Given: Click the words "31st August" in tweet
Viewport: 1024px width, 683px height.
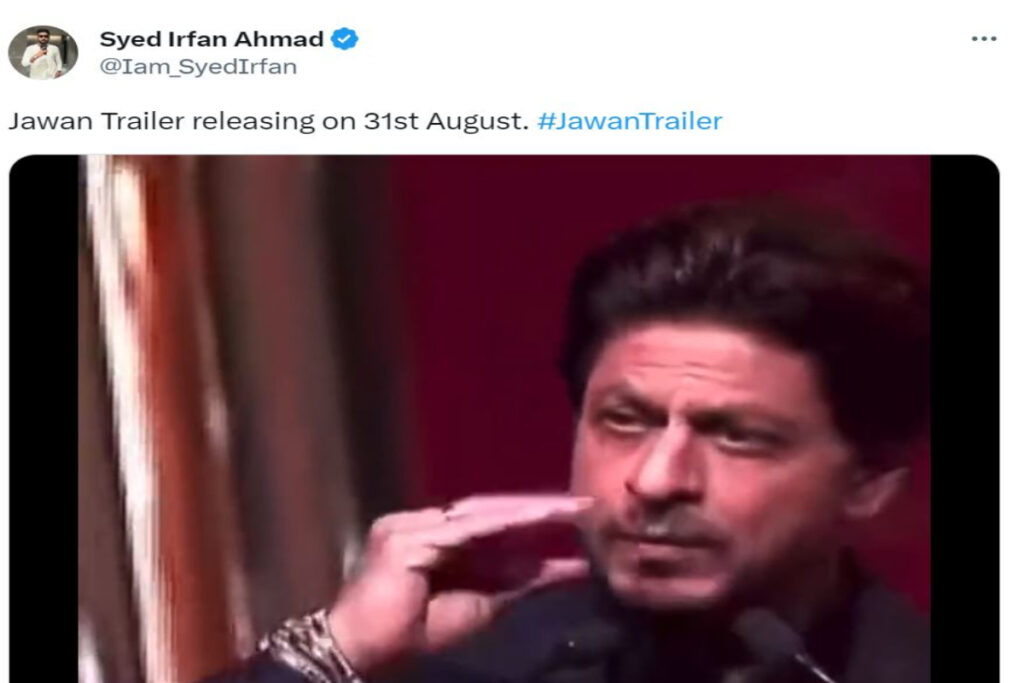Looking at the screenshot, I should 446,121.
